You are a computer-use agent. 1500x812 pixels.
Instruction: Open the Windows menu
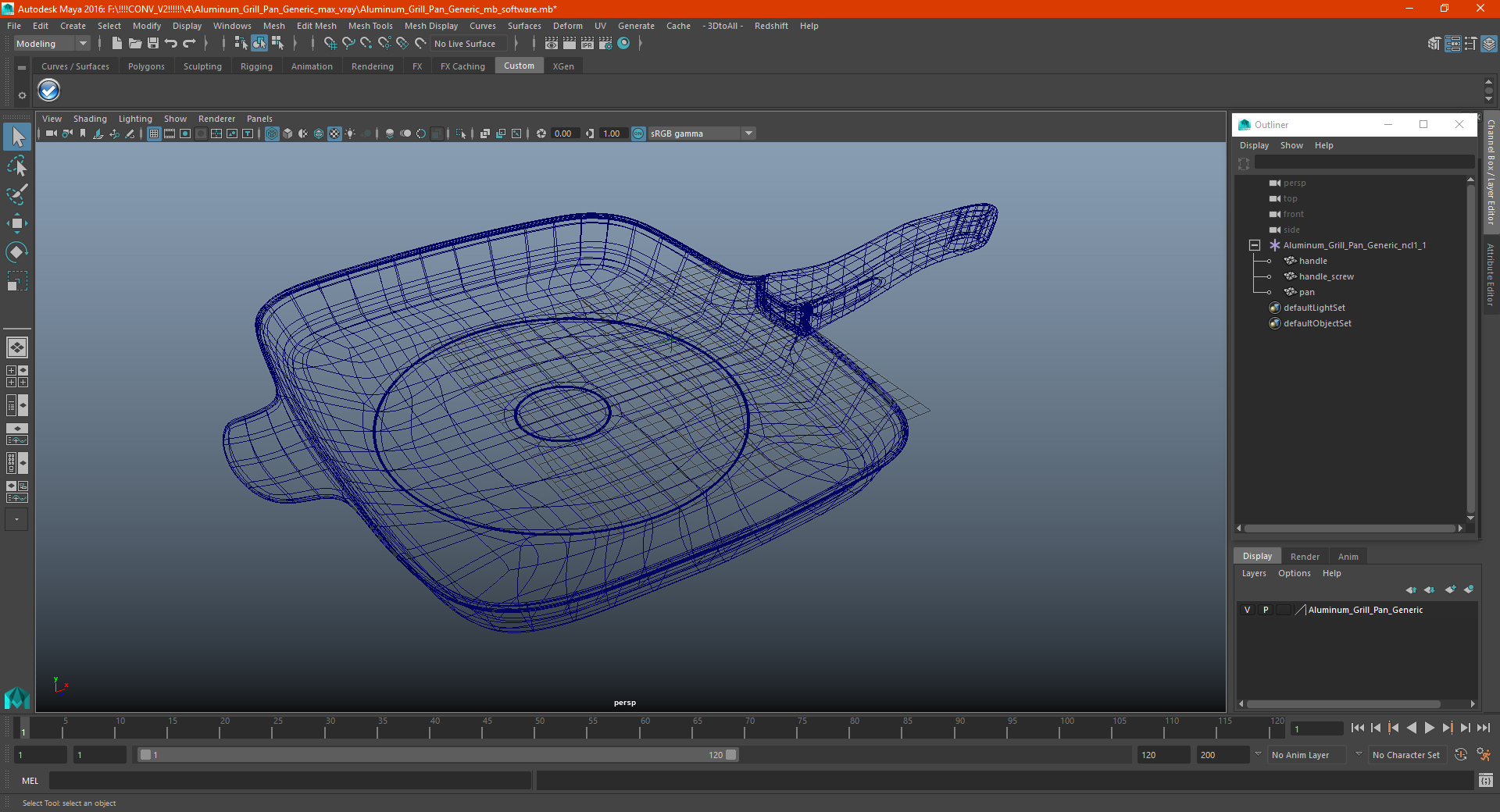(232, 26)
